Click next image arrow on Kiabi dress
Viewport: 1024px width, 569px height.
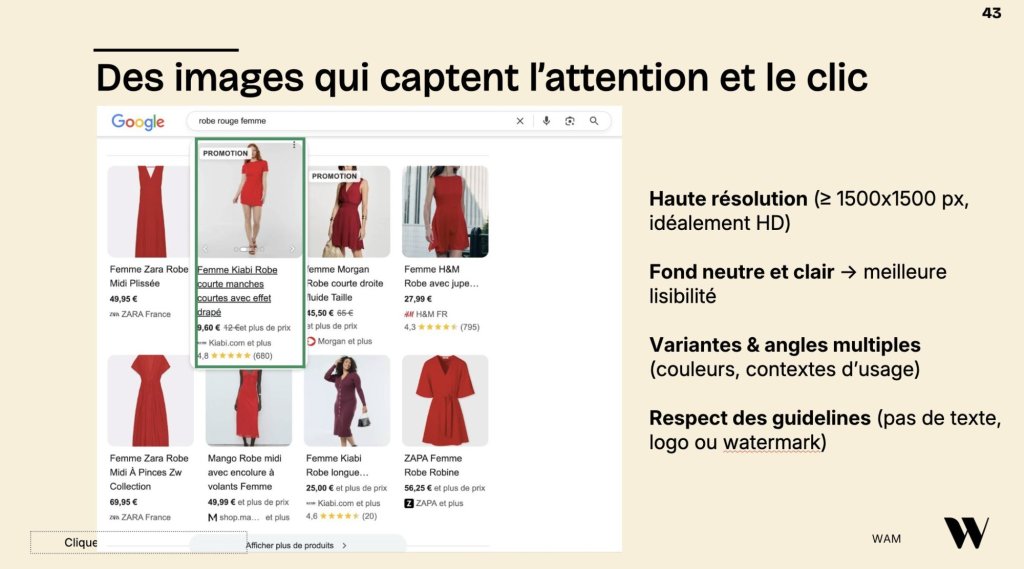coord(292,249)
